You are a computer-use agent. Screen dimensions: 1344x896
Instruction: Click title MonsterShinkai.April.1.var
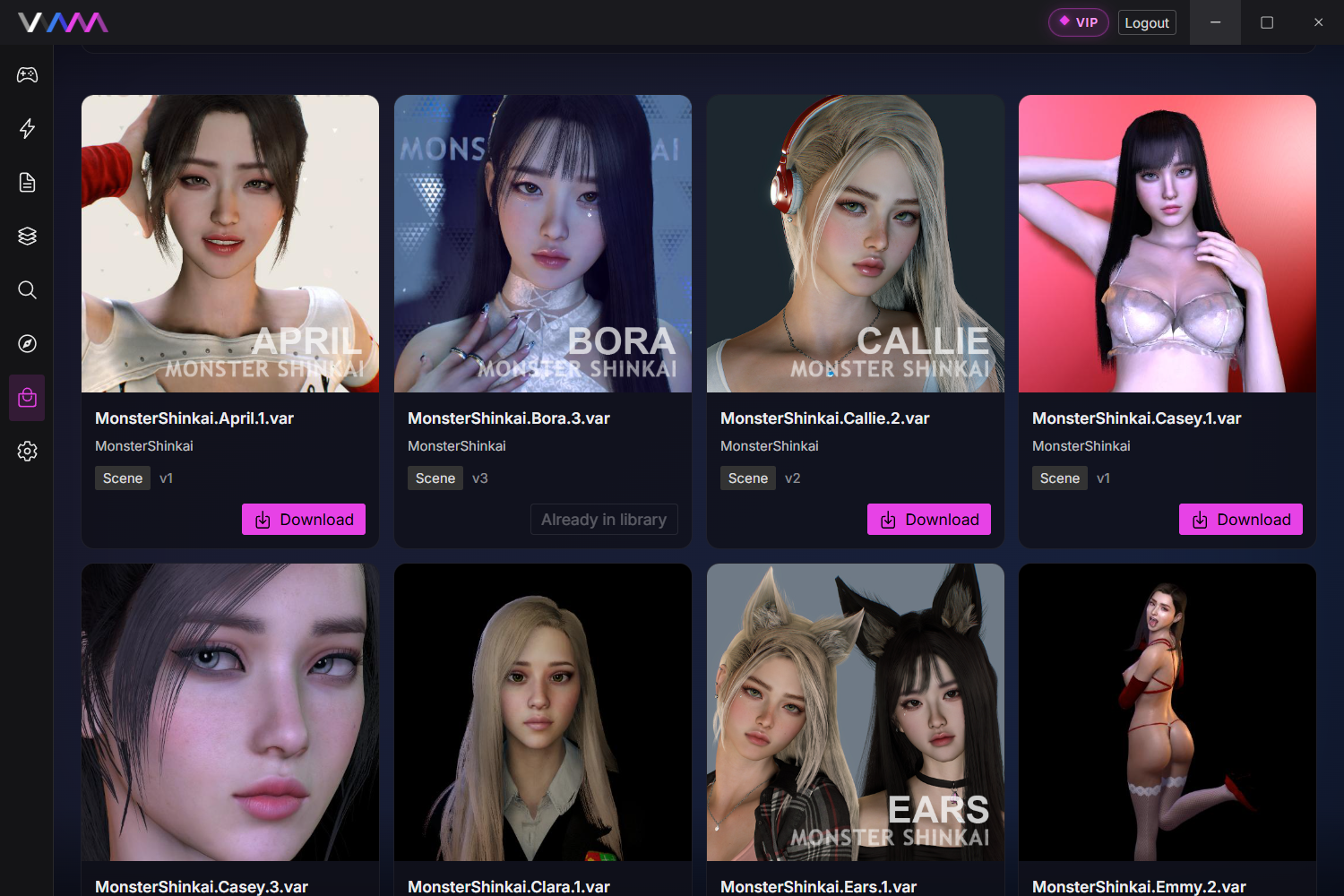pyautogui.click(x=194, y=418)
